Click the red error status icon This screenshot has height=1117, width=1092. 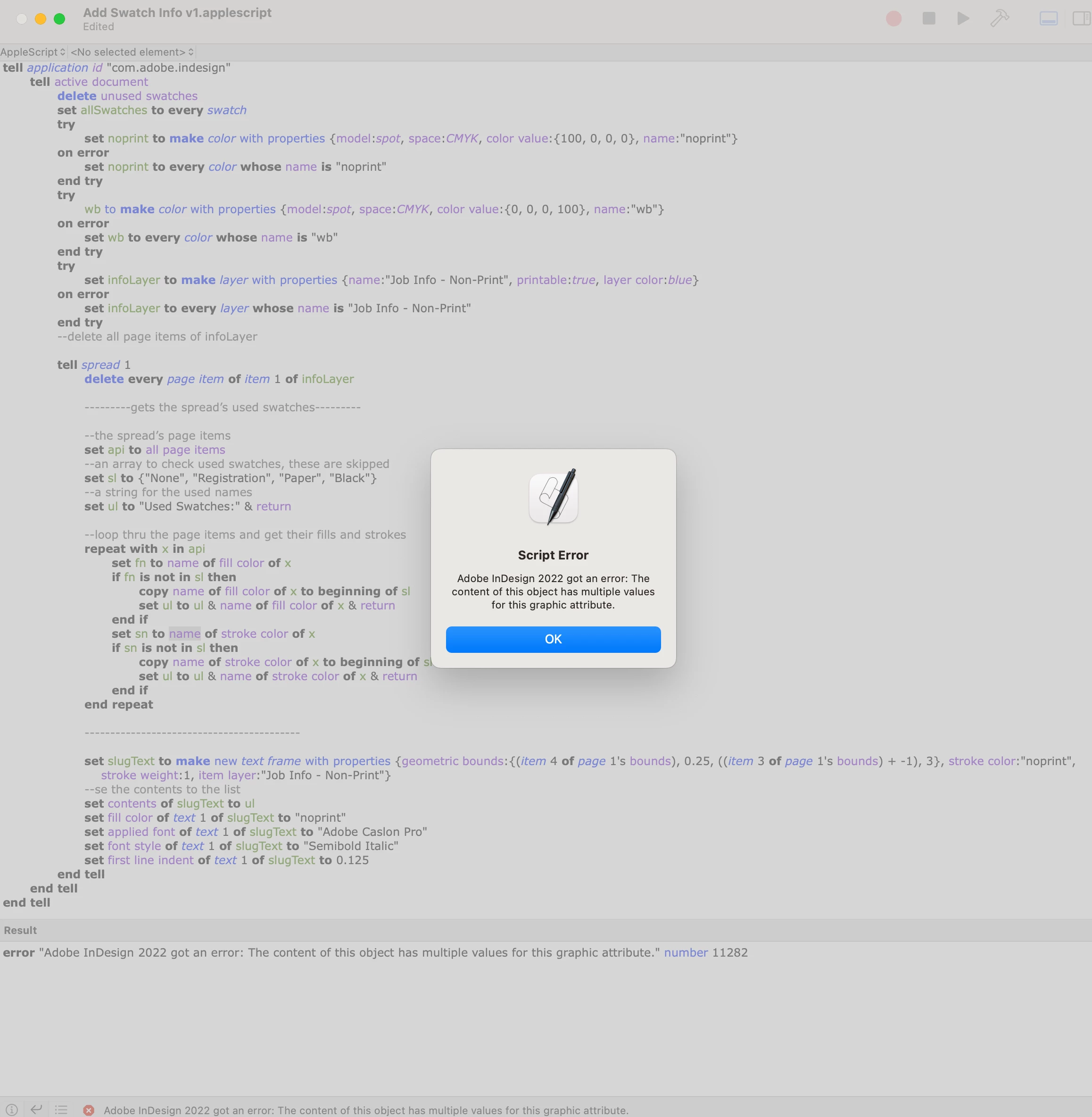tap(88, 1110)
